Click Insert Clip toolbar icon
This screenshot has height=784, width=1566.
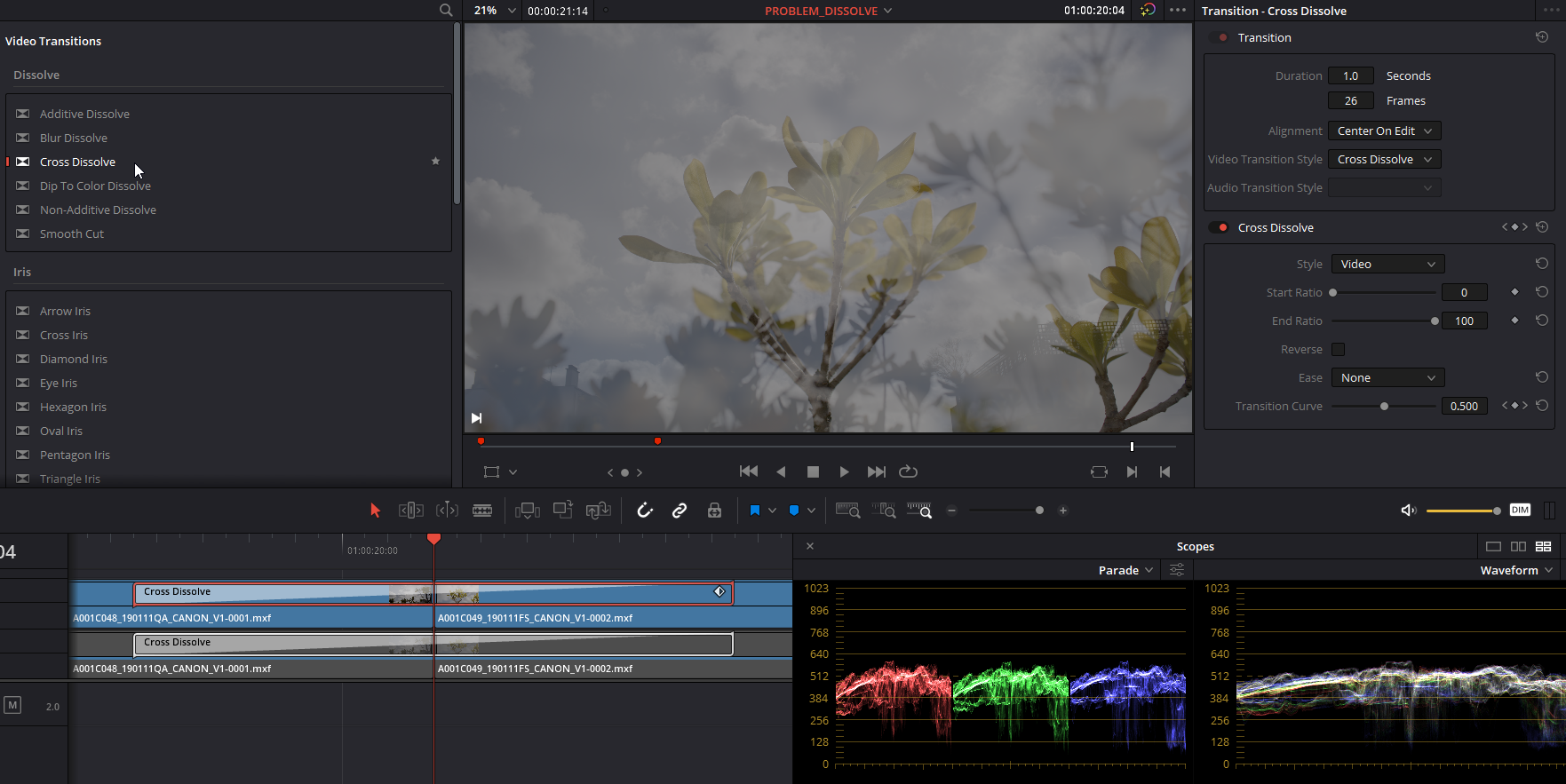point(527,511)
